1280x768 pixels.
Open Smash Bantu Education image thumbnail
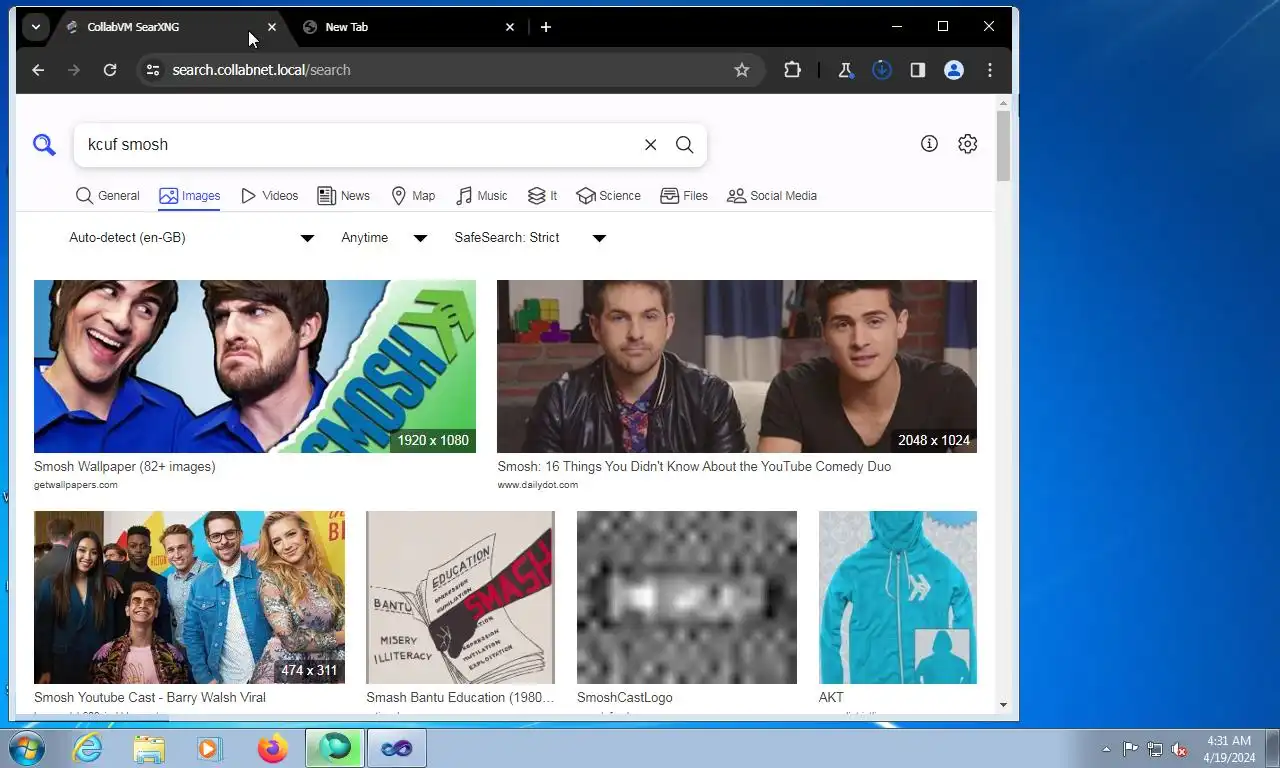pyautogui.click(x=460, y=597)
